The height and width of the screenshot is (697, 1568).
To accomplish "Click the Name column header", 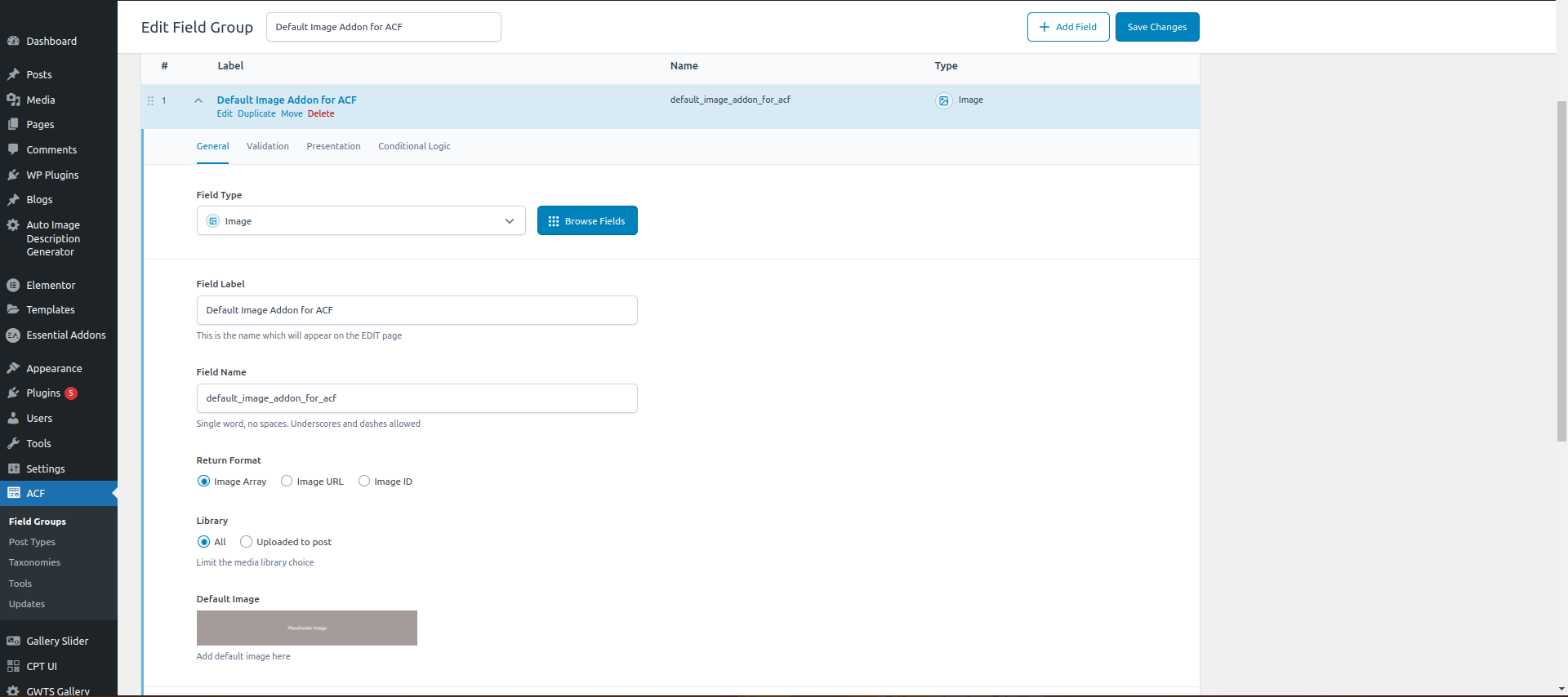I will pyautogui.click(x=684, y=66).
